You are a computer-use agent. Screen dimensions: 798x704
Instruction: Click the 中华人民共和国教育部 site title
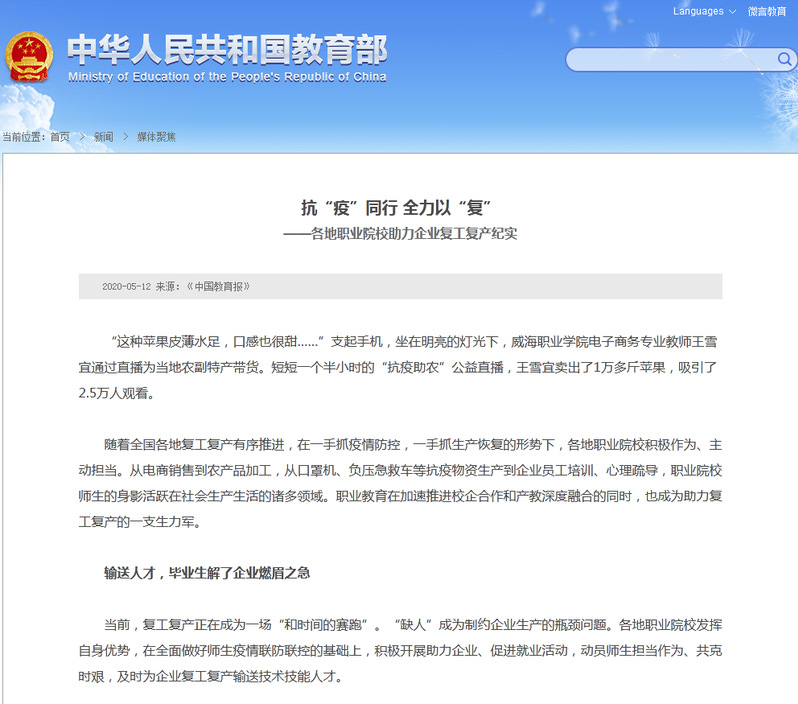point(227,49)
